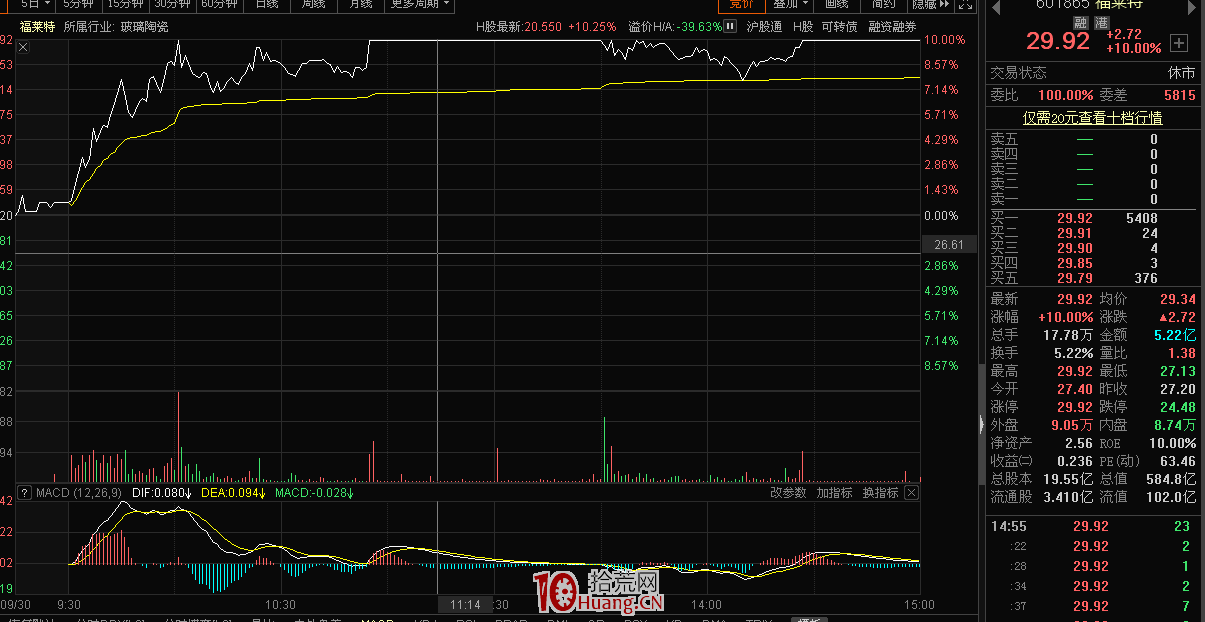The width and height of the screenshot is (1205, 622).
Task: Click the DEA:0.094 value
Action: (x=234, y=493)
